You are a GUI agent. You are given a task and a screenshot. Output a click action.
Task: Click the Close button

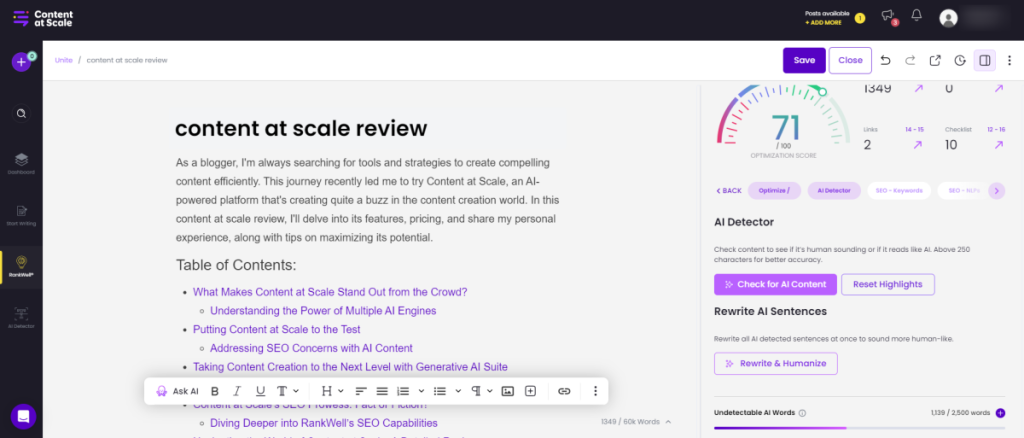850,60
